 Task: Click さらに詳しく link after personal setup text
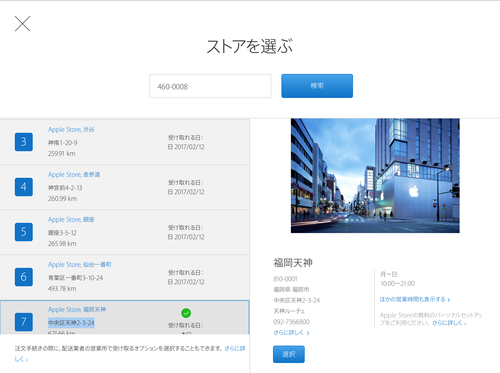pos(449,323)
